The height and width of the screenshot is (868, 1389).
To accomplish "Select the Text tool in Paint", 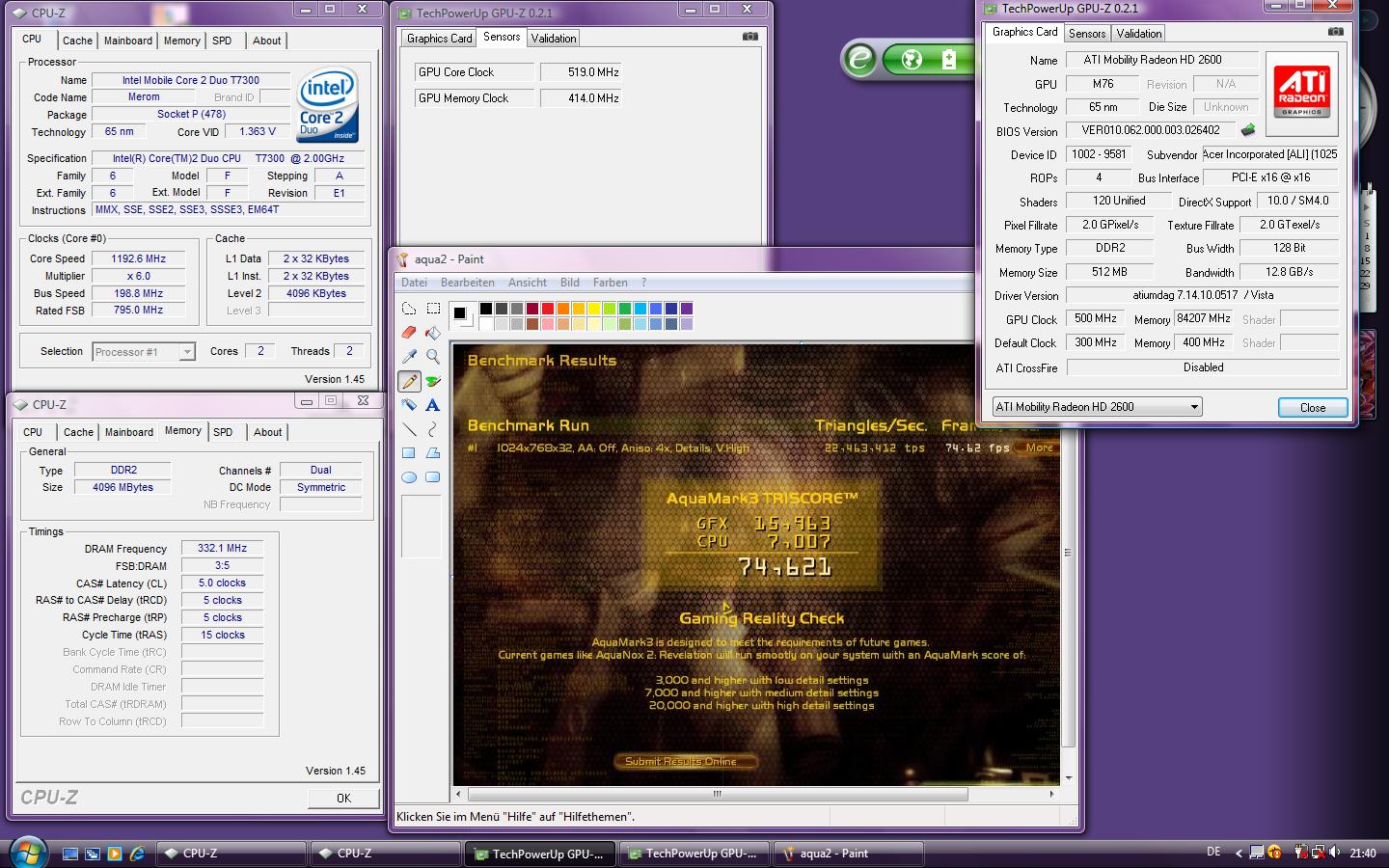I will (433, 405).
